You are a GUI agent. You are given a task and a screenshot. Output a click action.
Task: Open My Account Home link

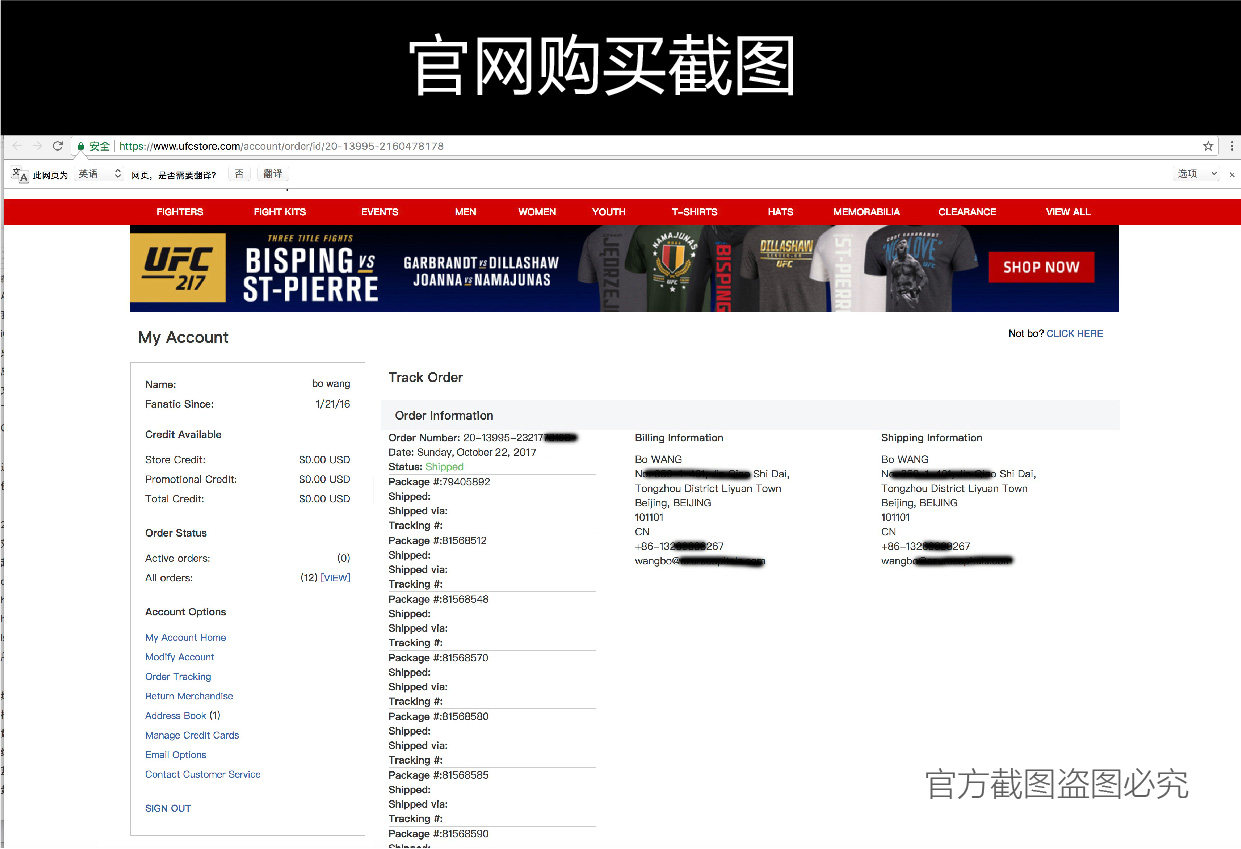(186, 638)
